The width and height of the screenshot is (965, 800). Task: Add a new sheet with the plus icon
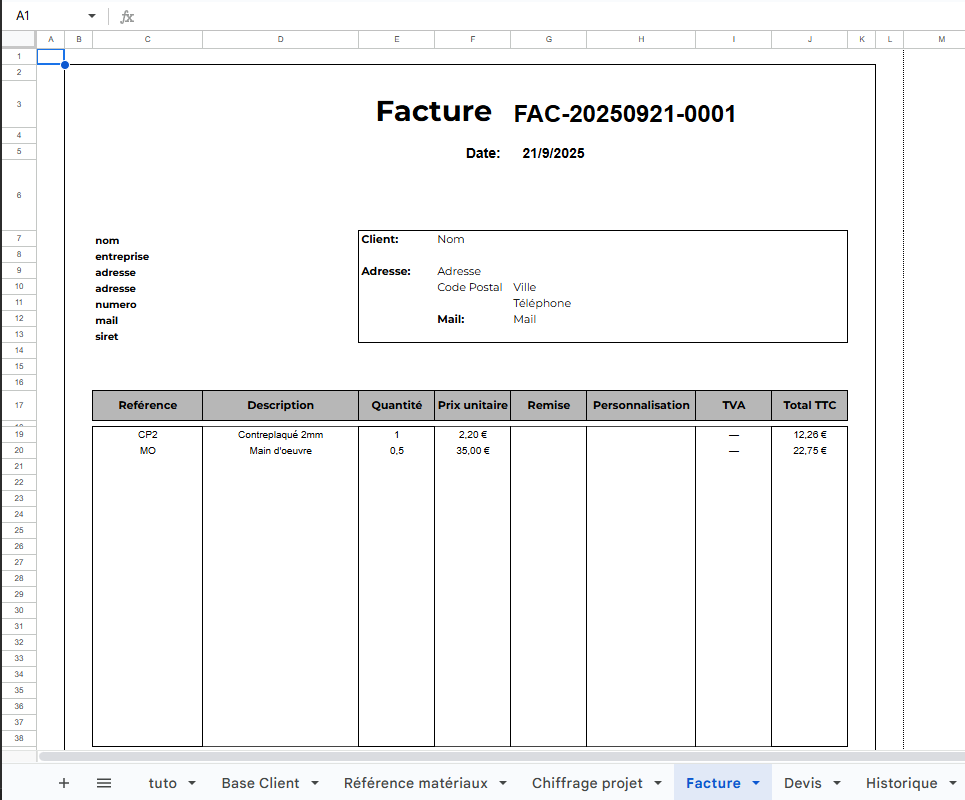[x=64, y=783]
